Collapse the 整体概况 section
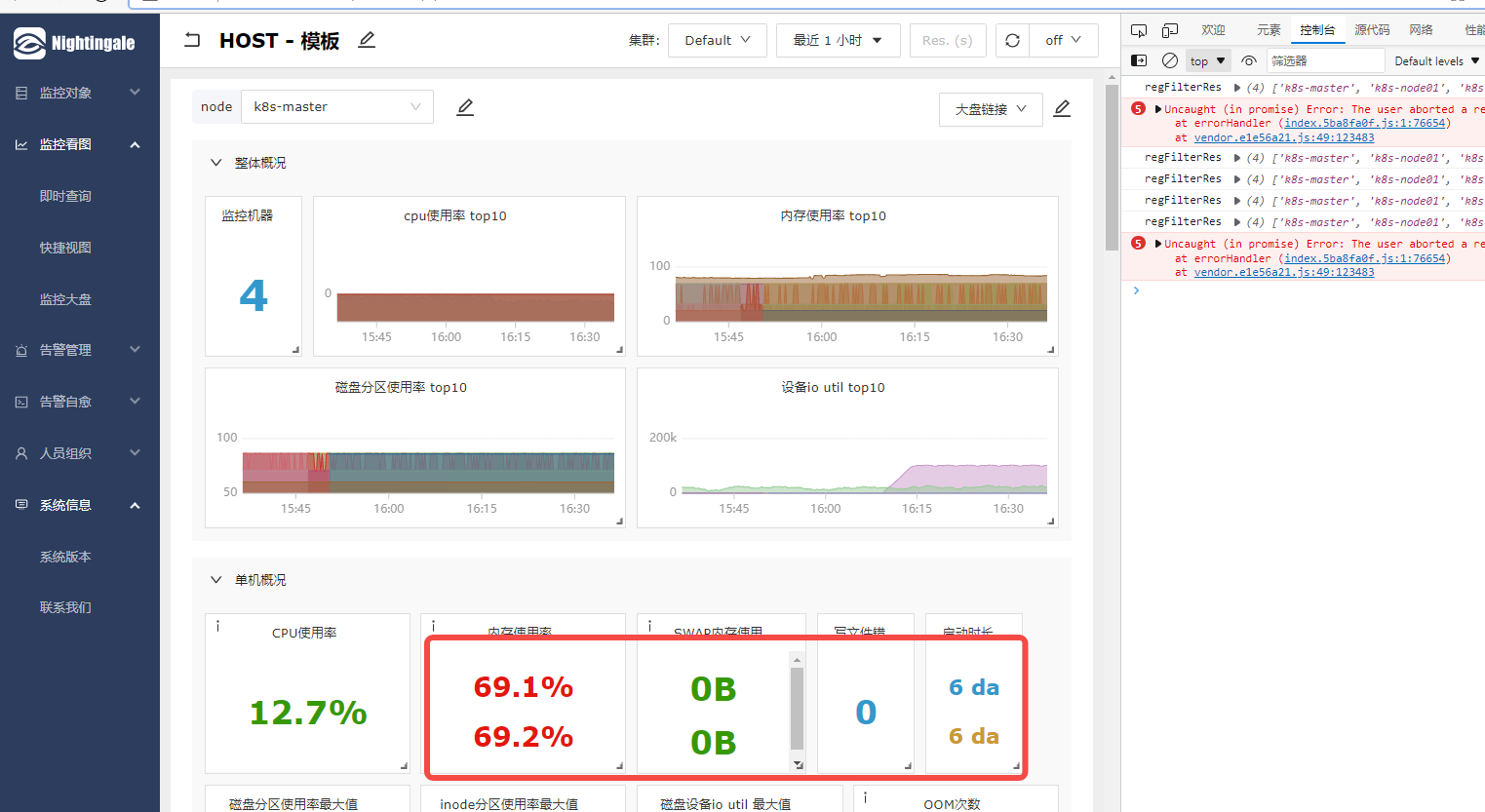 (215, 162)
